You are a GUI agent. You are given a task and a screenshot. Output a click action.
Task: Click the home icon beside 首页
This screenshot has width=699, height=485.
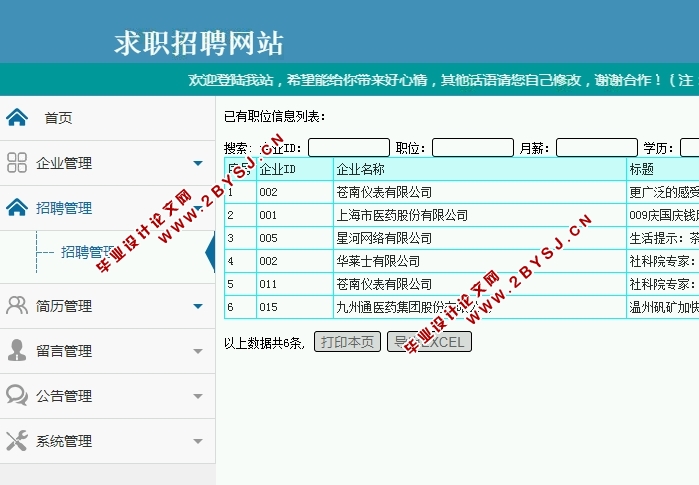point(17,118)
